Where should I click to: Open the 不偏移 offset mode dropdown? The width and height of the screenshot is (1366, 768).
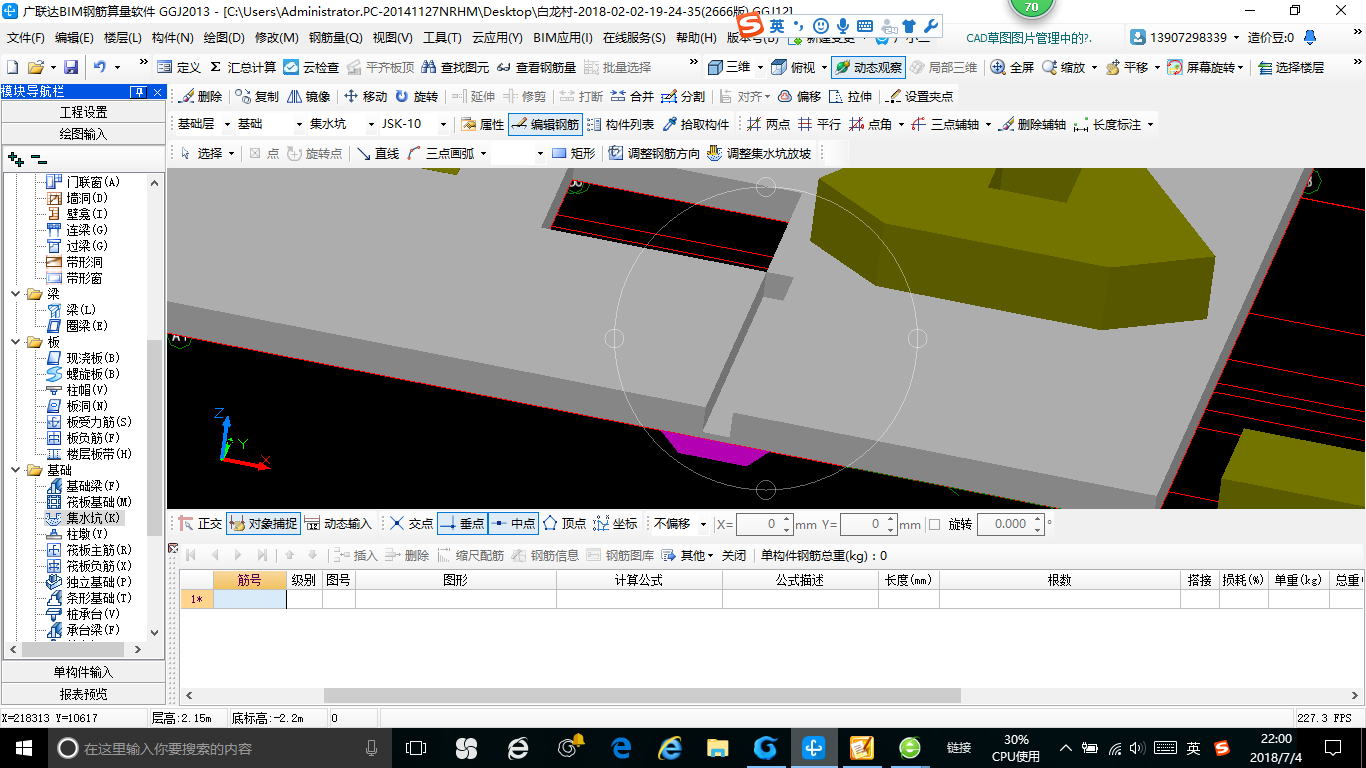(703, 524)
